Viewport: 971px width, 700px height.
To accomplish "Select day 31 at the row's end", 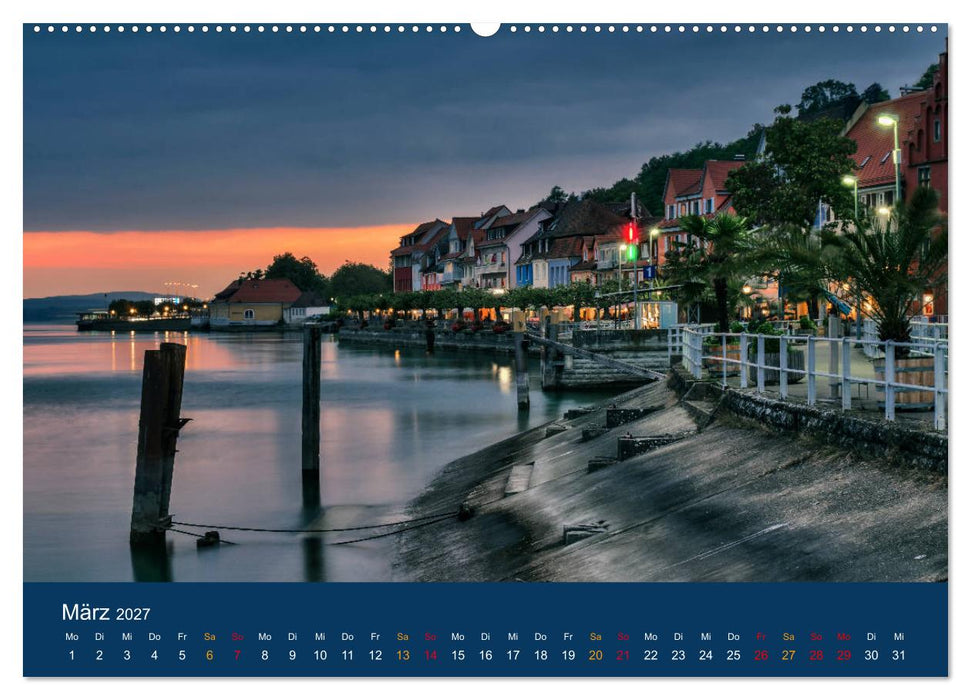I will [899, 655].
